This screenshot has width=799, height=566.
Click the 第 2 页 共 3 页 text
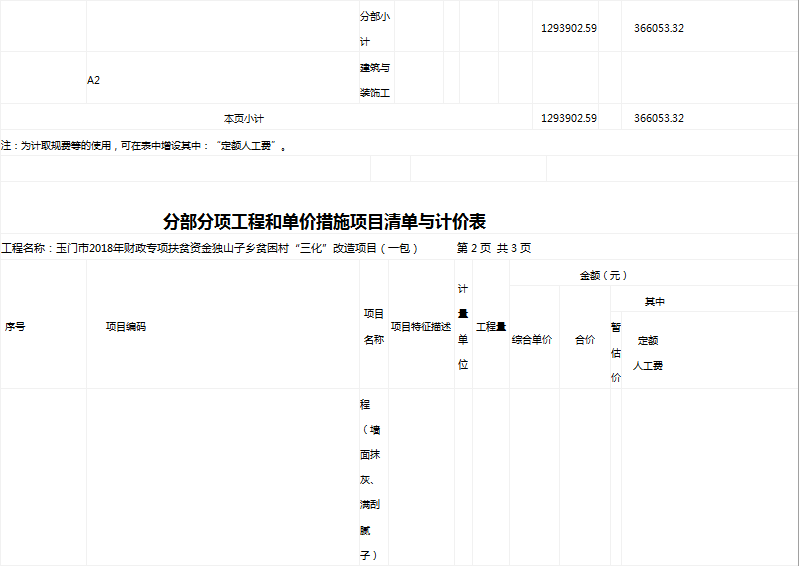[493, 248]
